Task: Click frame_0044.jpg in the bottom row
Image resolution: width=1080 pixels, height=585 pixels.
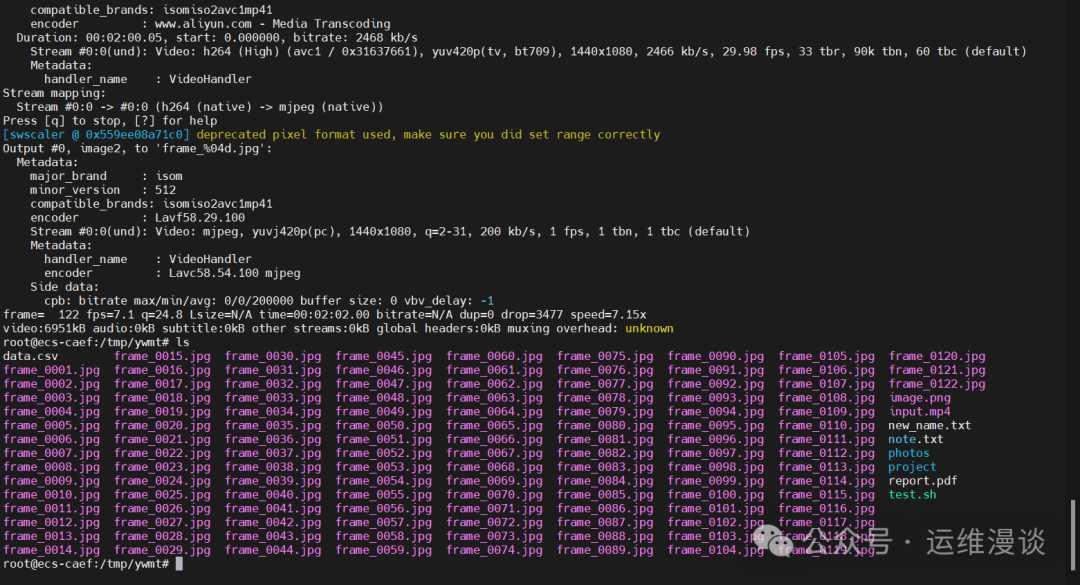Action: [273, 550]
